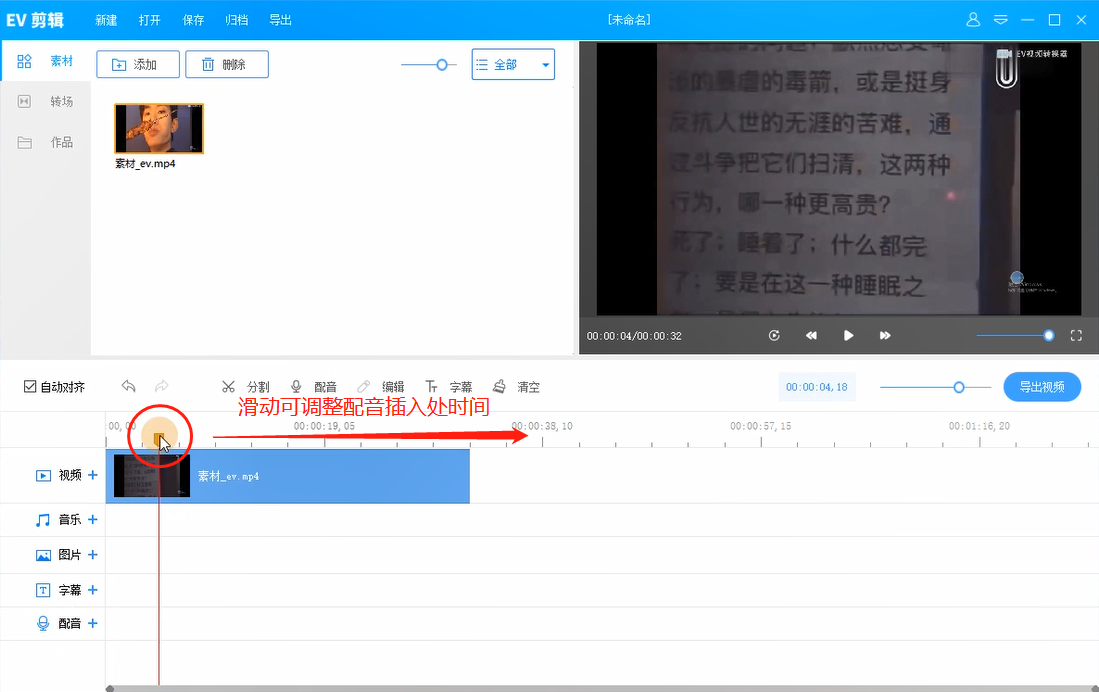1099x692 pixels.
Task: Open the 全部 filter dropdown
Action: tap(513, 65)
